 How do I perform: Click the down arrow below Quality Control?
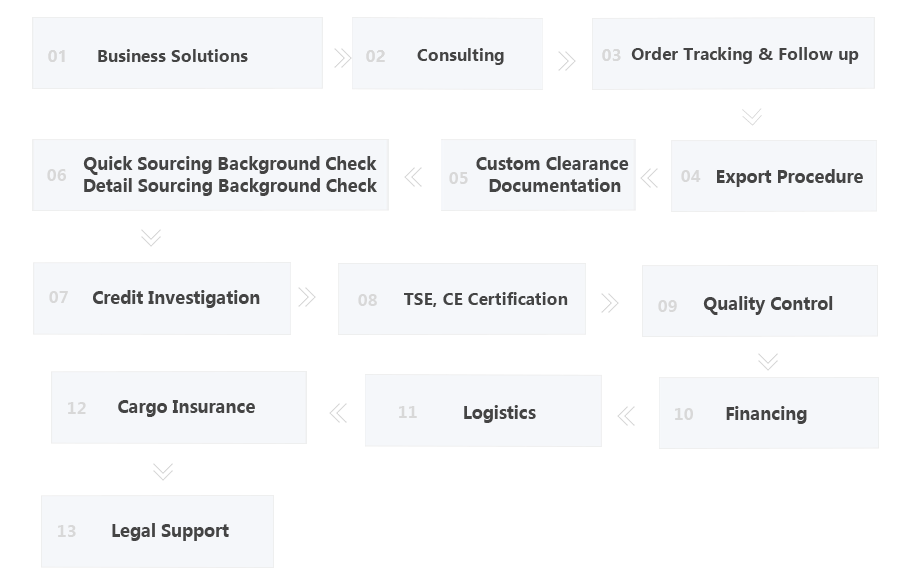767,361
